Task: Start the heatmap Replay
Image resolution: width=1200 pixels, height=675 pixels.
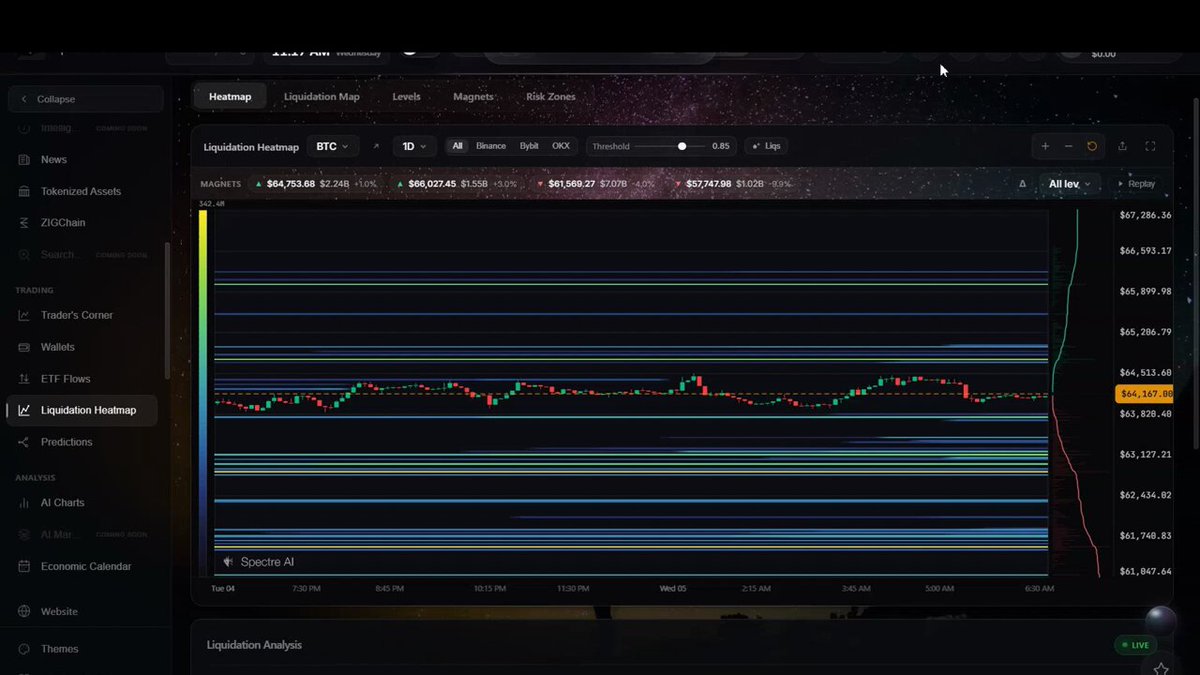Action: coord(1136,184)
